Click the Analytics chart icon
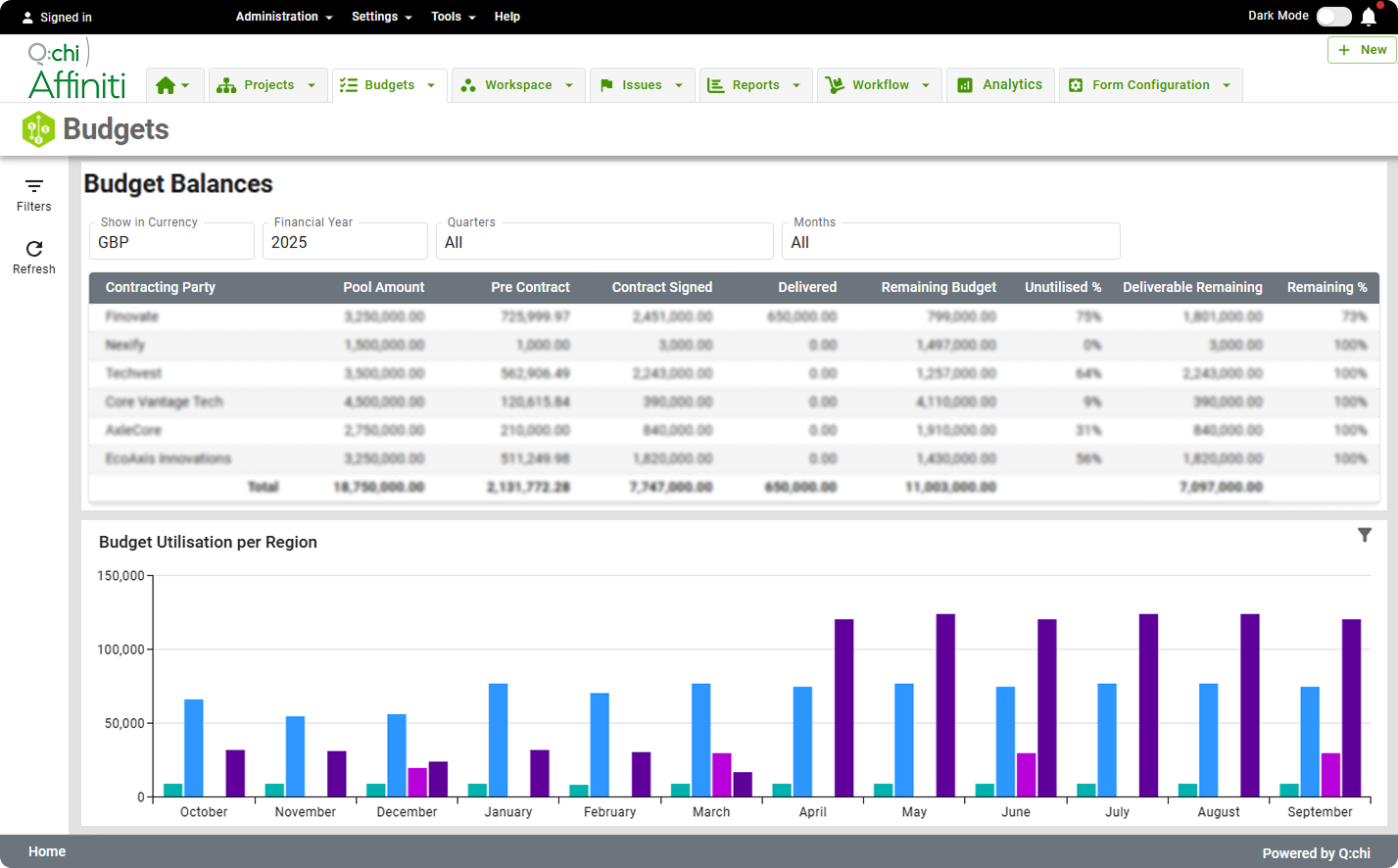Screen dimensions: 1398x868 coord(965,85)
